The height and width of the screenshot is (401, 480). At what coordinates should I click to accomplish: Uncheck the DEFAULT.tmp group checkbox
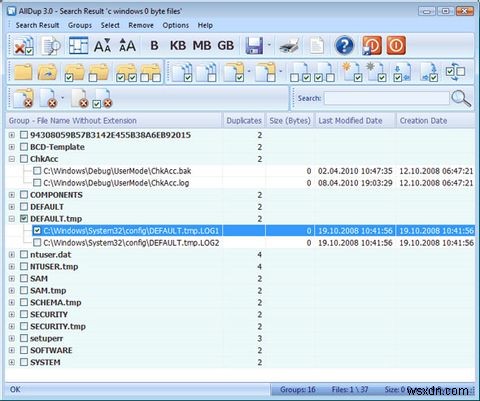(24, 219)
